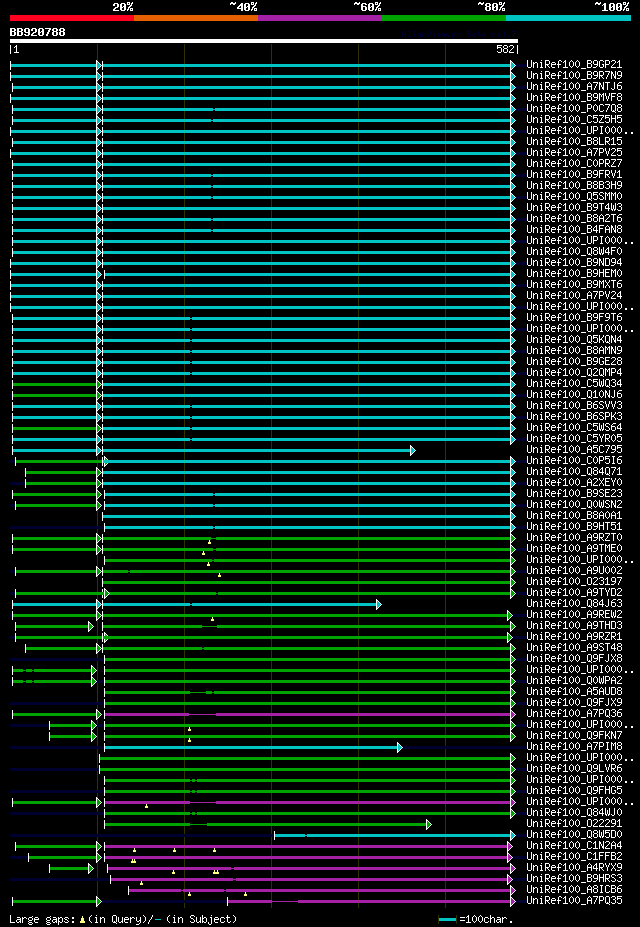This screenshot has width=640, height=927.
Task: Click the green ~80% identity legend segment
Action: [444, 18]
